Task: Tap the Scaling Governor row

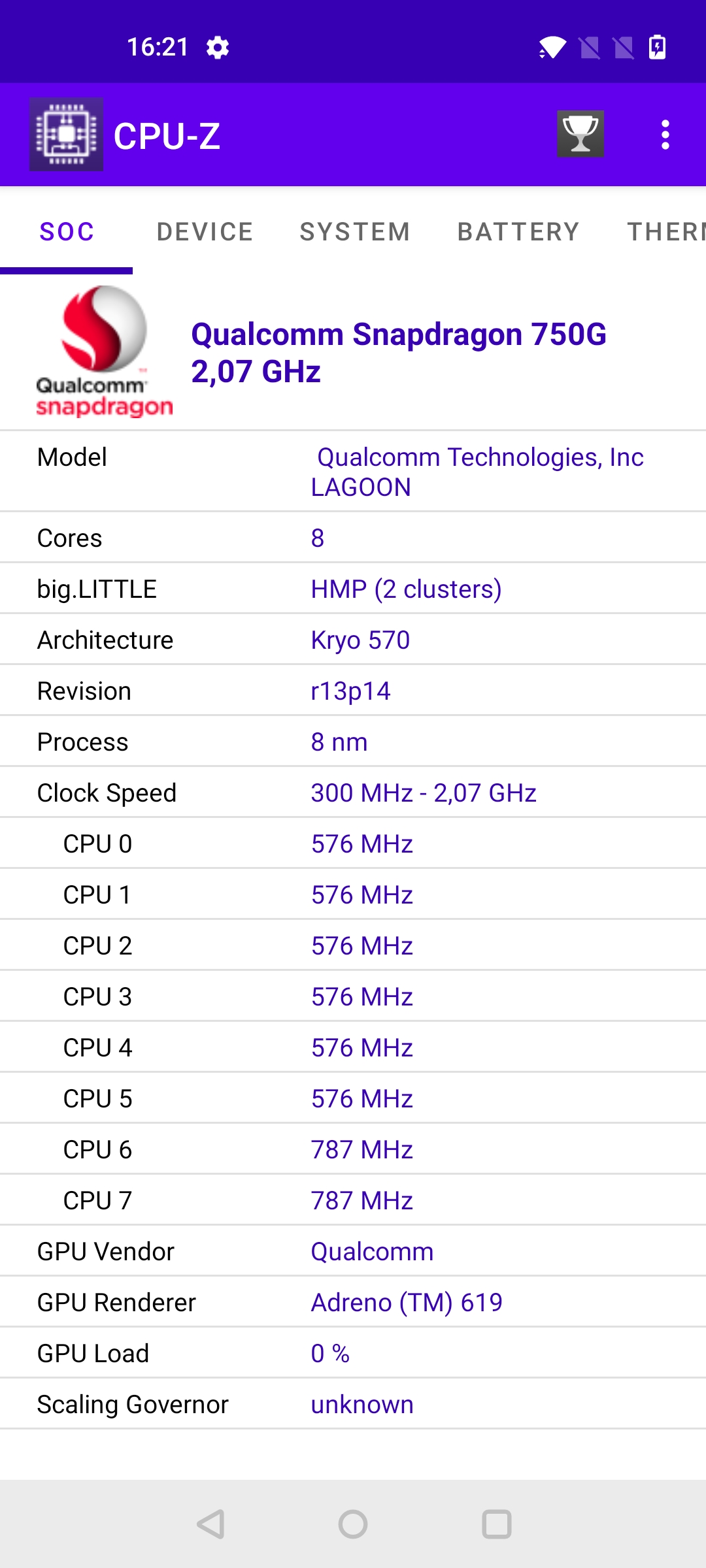Action: click(x=353, y=1404)
